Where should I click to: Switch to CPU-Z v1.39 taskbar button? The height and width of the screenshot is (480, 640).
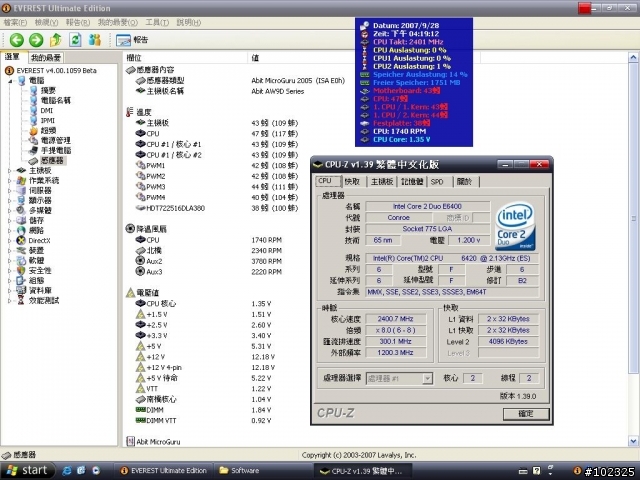[362, 471]
